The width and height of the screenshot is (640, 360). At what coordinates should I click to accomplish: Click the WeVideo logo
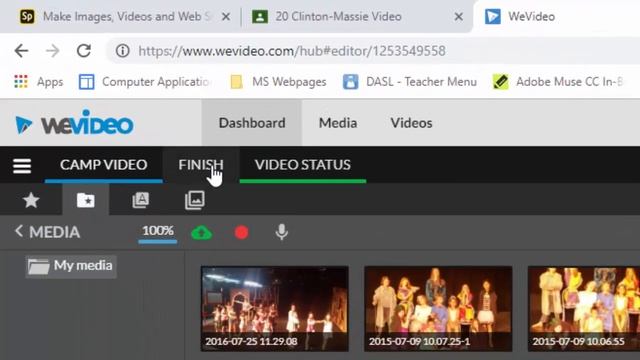pyautogui.click(x=74, y=123)
